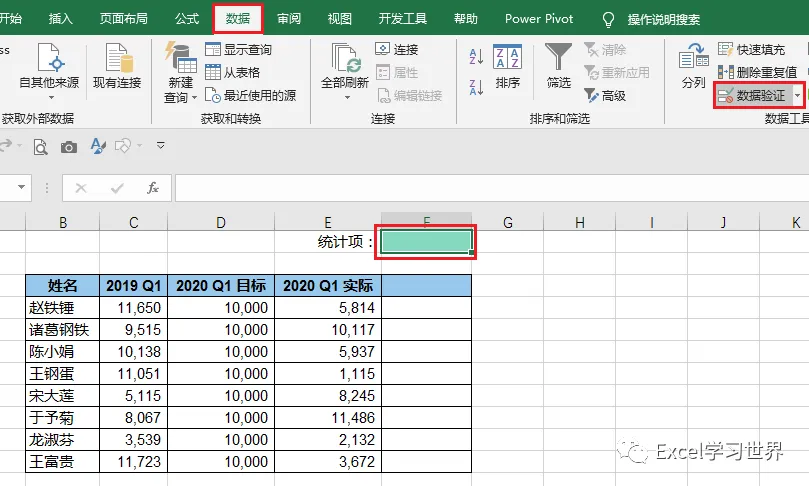Select the cell 赵铁锤
The image size is (809, 486).
click(x=62, y=307)
